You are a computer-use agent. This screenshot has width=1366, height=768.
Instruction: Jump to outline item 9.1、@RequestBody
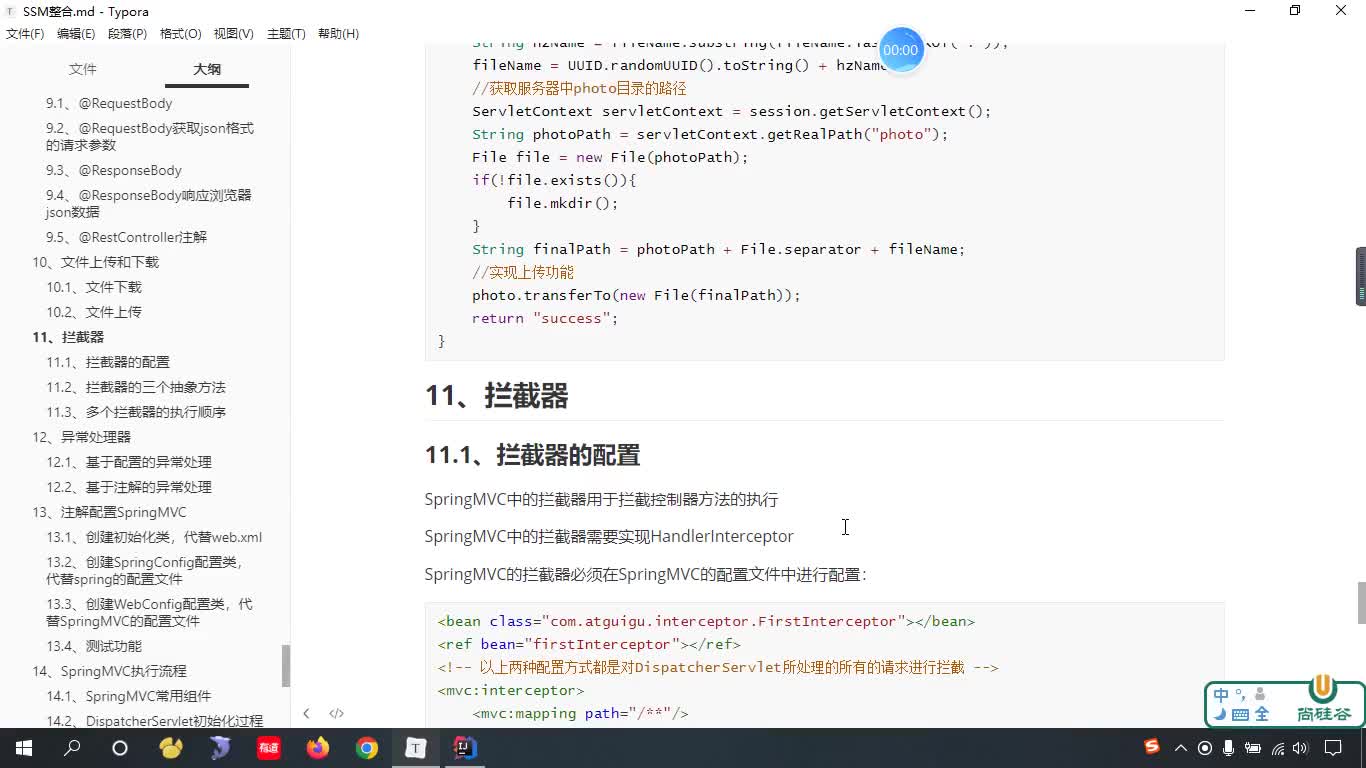[x=109, y=103]
